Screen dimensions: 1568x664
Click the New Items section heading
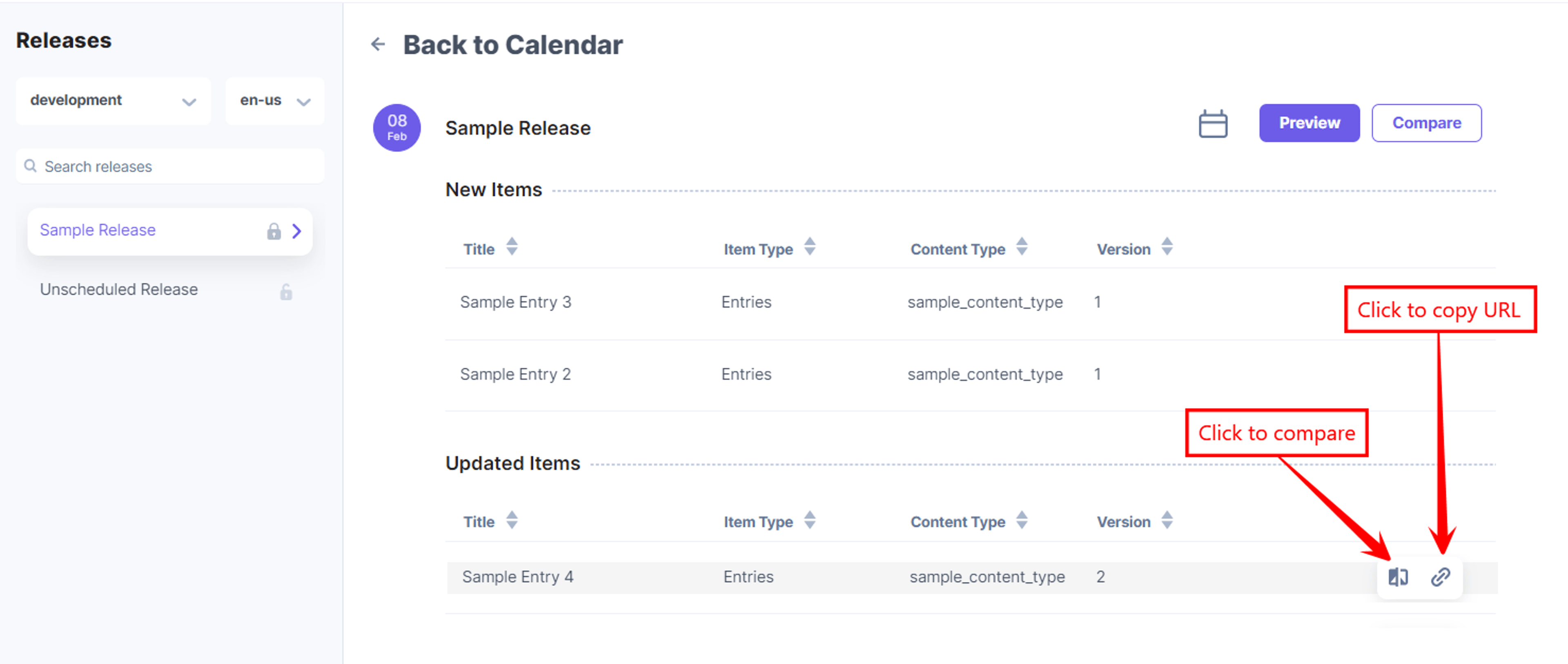[x=493, y=190]
